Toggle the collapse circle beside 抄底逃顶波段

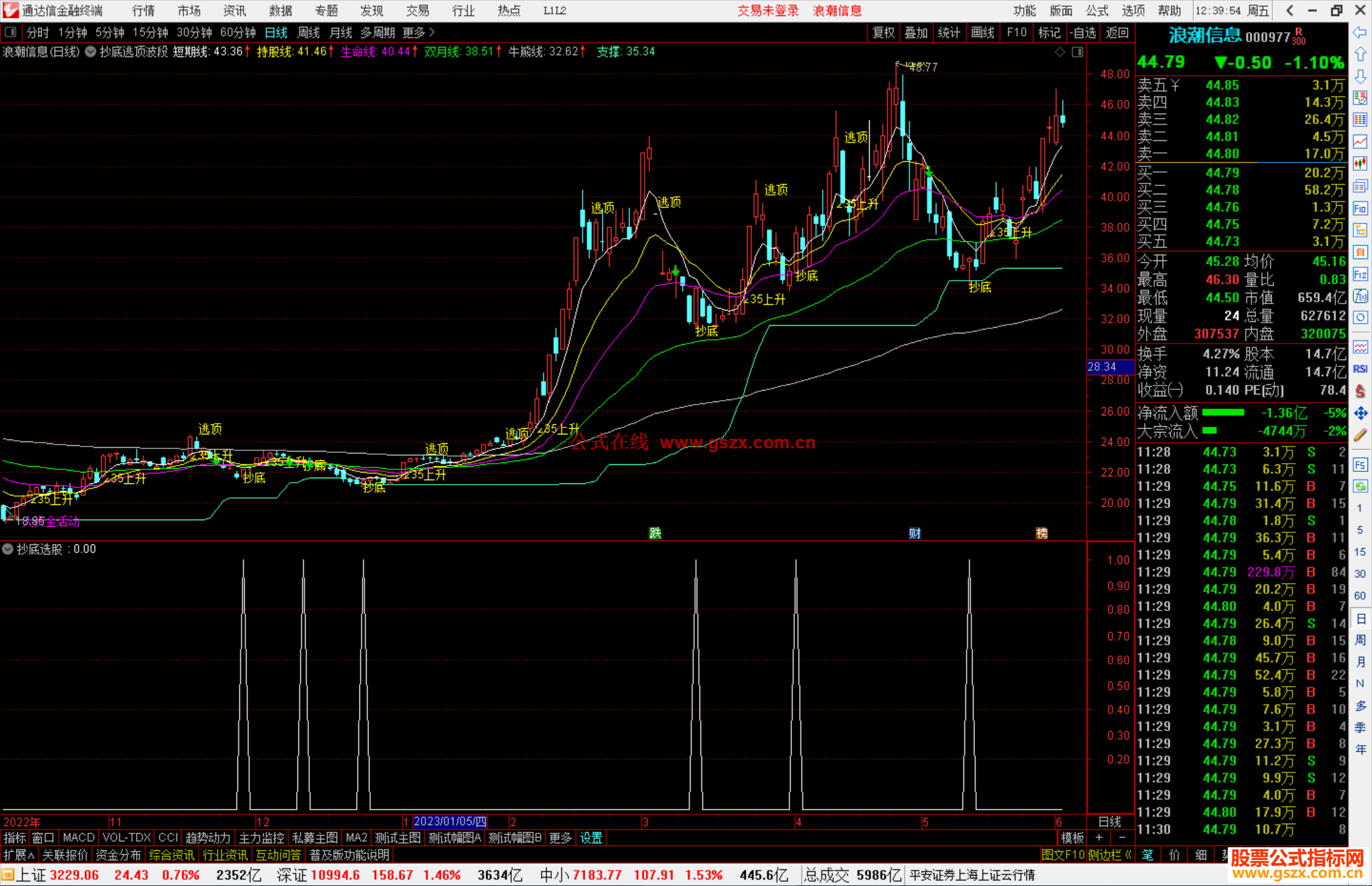(90, 52)
